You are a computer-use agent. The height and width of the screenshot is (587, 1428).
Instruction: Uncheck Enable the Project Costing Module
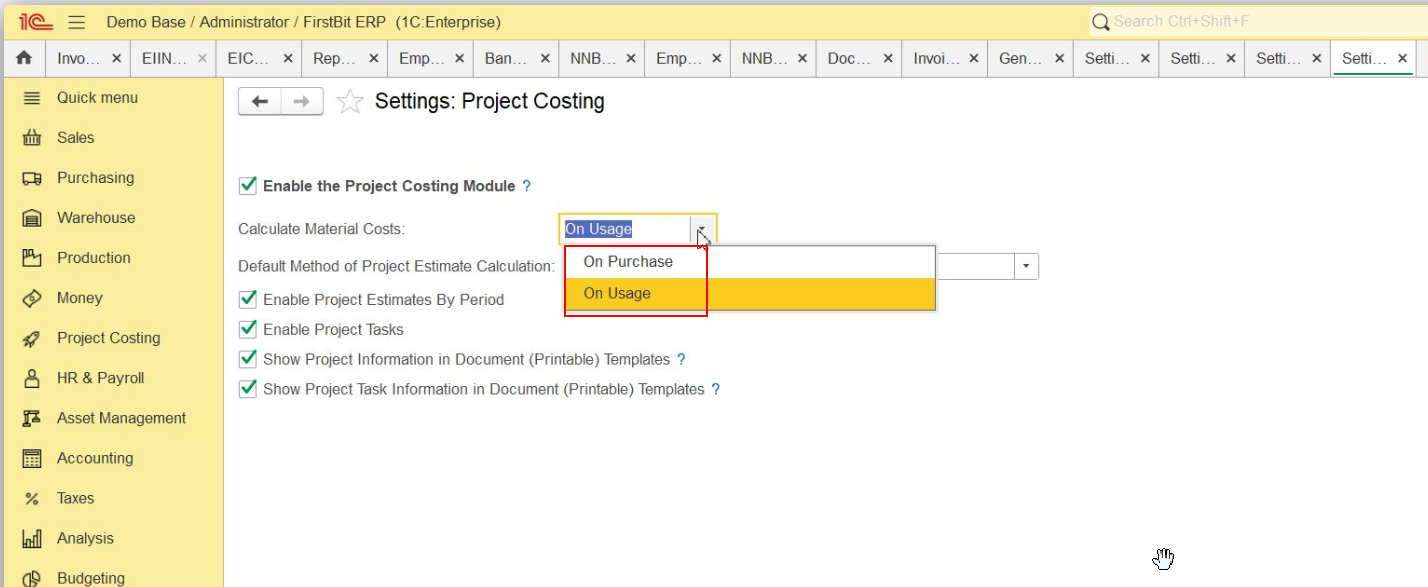(x=248, y=186)
